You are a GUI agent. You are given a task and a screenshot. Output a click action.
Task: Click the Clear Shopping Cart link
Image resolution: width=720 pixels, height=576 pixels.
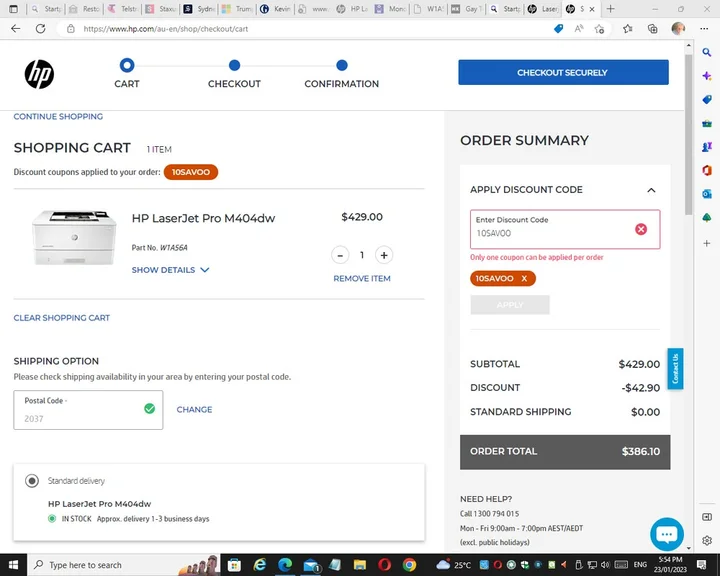click(x=62, y=318)
